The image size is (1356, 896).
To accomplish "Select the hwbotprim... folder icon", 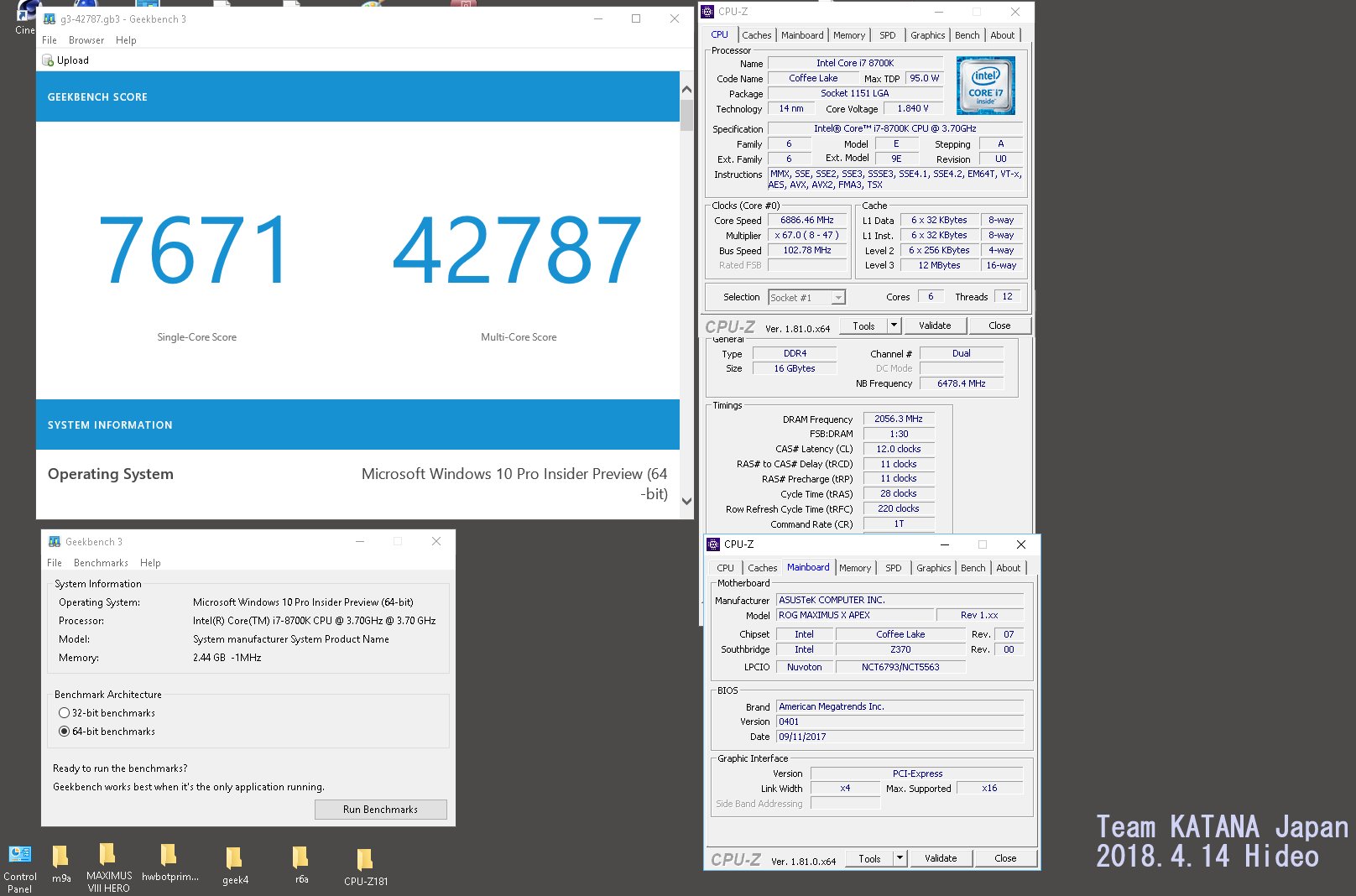I will [x=169, y=855].
